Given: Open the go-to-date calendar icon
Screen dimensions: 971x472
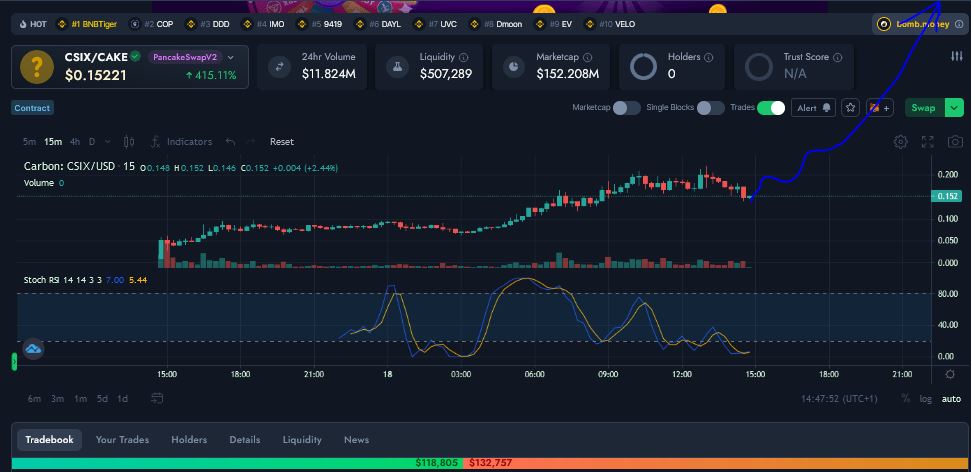Looking at the screenshot, I should click(x=157, y=398).
